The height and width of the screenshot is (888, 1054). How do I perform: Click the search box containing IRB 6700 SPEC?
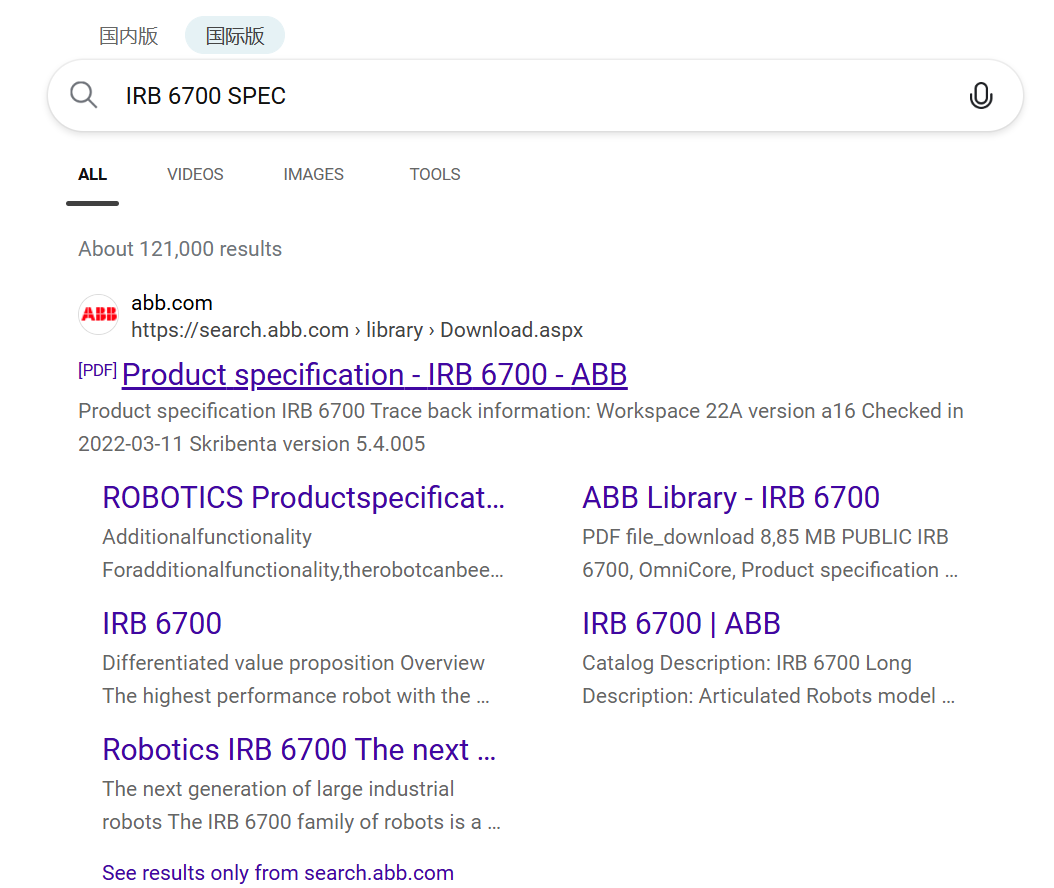tap(535, 95)
